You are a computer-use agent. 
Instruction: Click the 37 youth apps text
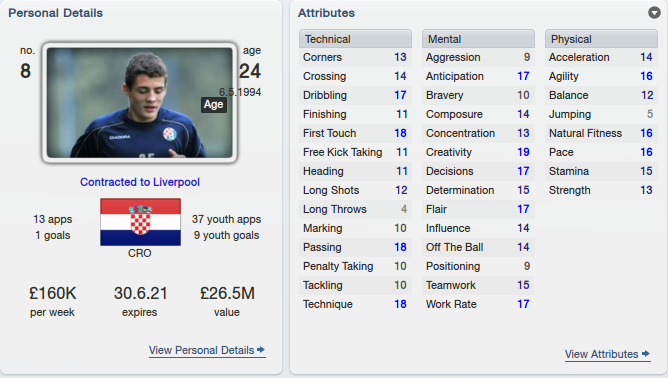[x=226, y=219]
